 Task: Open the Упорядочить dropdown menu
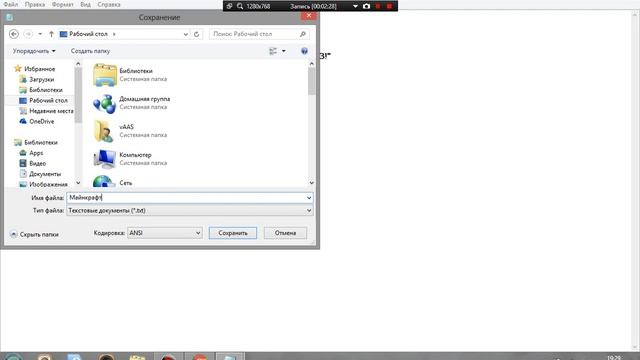34,51
